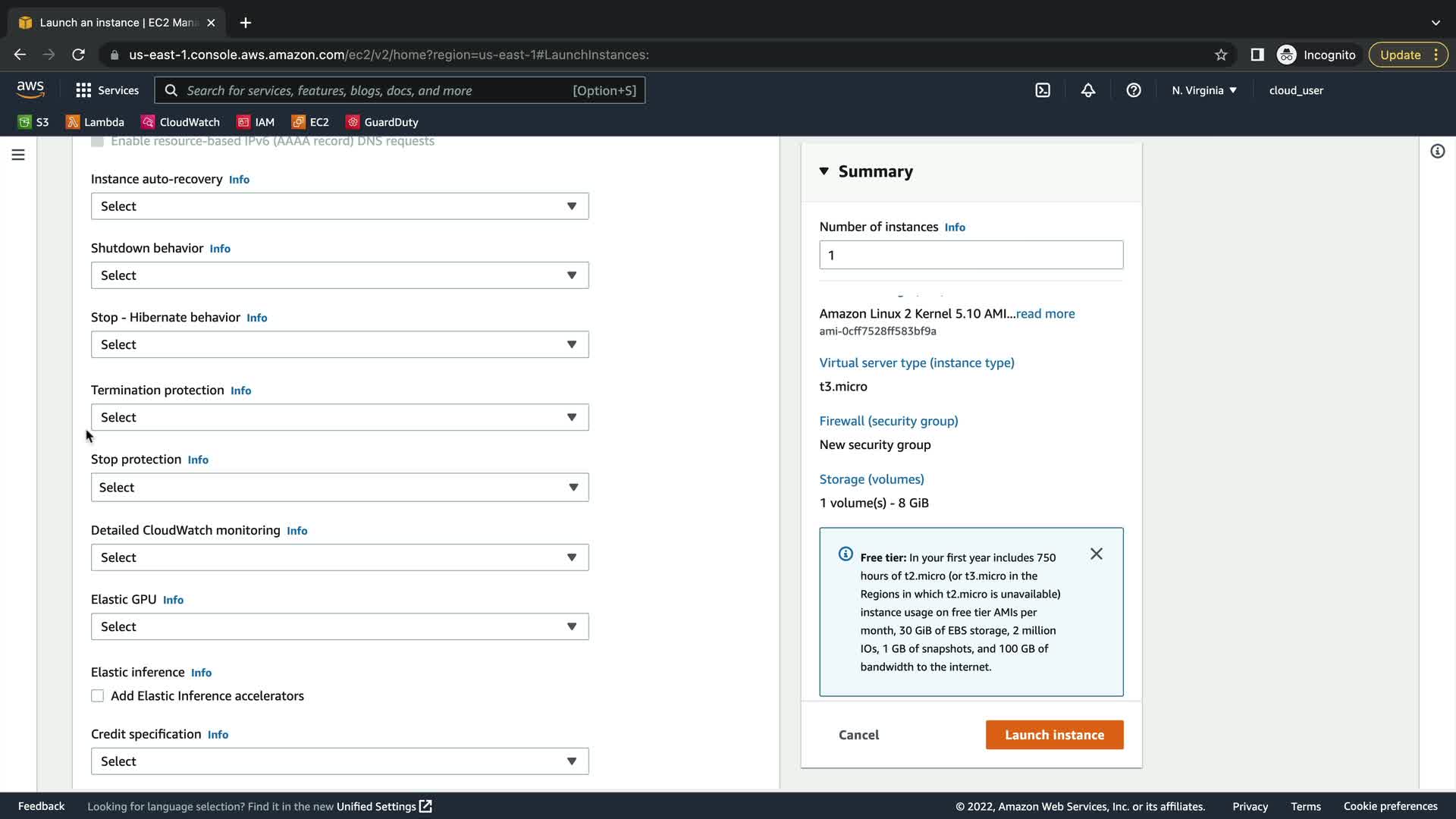1456x819 pixels.
Task: Click the AWS logo home icon
Action: click(x=30, y=89)
